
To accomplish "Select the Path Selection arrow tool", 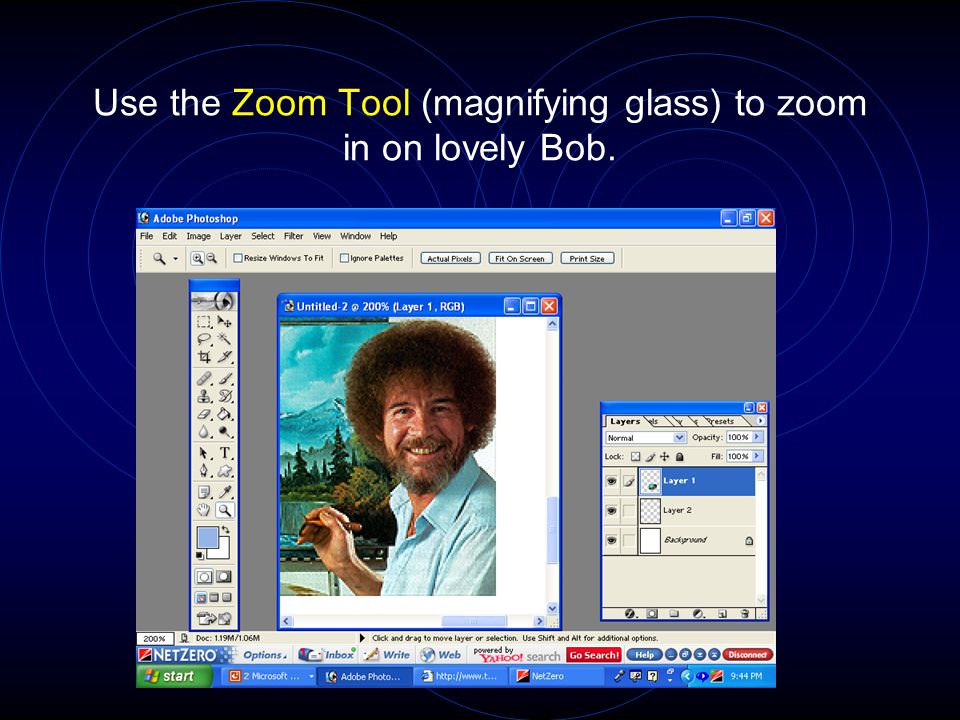I will pyautogui.click(x=204, y=453).
